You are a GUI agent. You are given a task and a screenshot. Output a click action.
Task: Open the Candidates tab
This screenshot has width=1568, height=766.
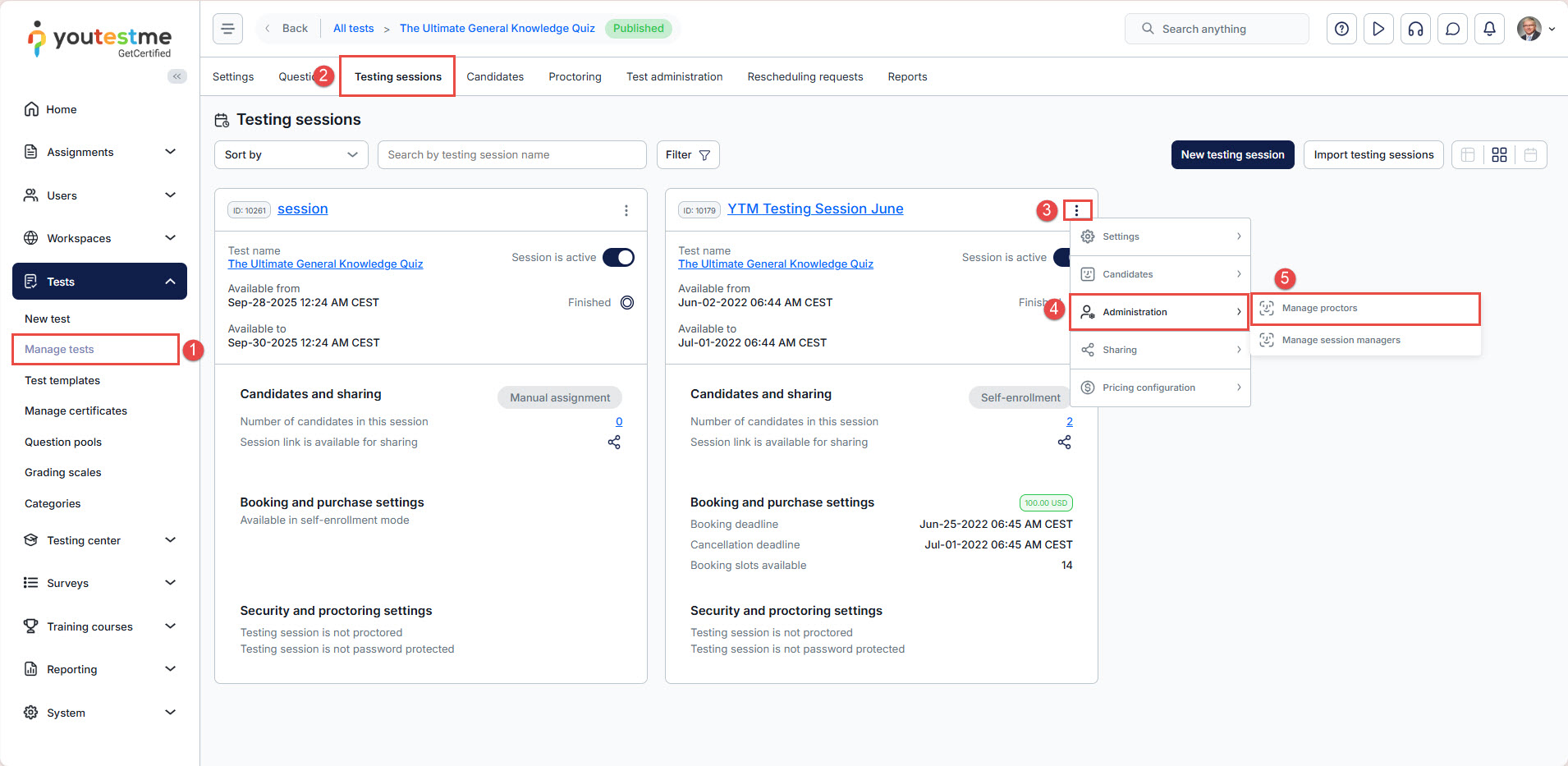tap(495, 77)
